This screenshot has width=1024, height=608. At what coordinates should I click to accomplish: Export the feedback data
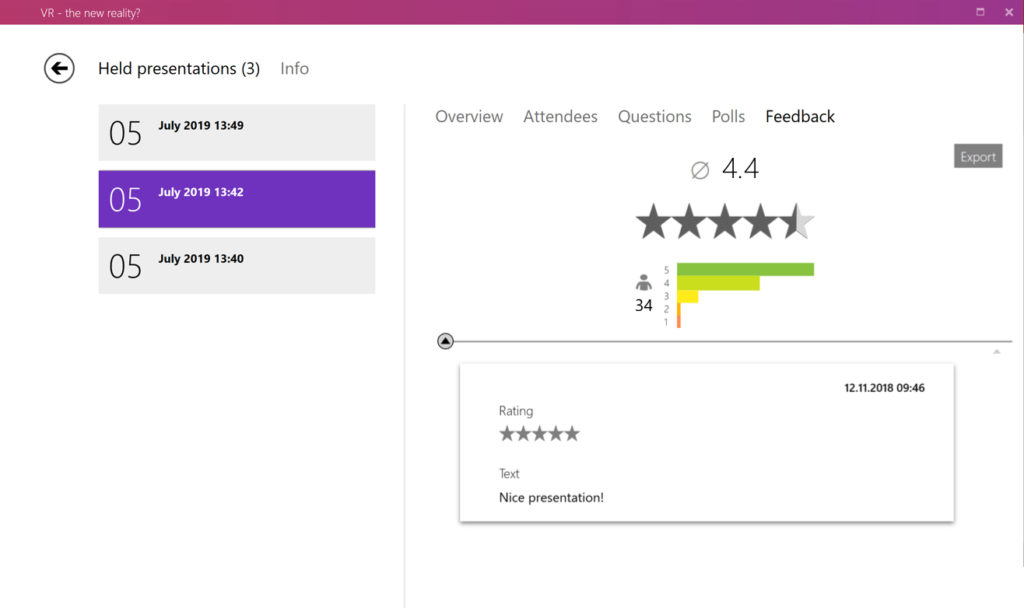click(978, 156)
